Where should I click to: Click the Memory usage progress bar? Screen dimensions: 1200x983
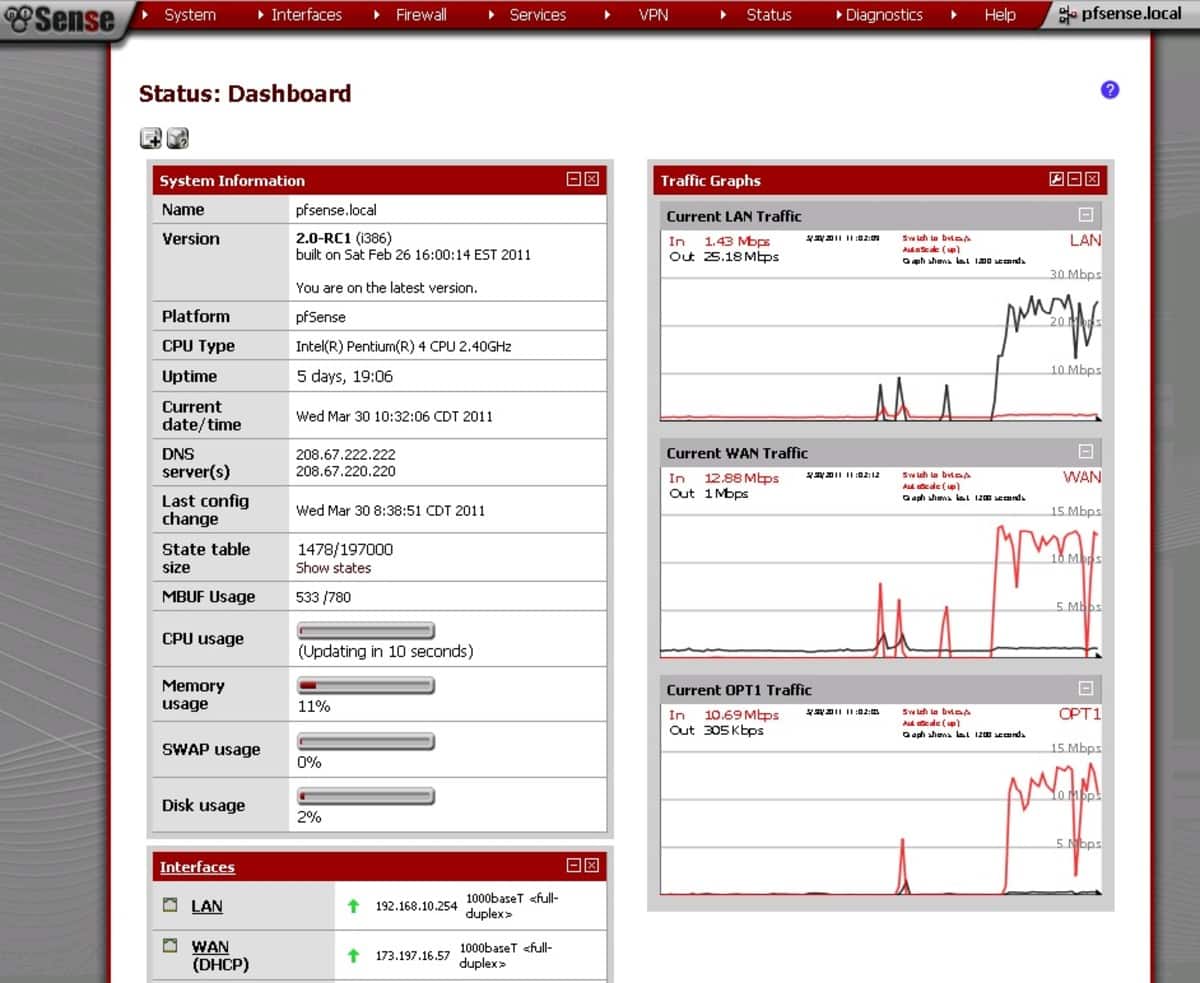[x=364, y=686]
